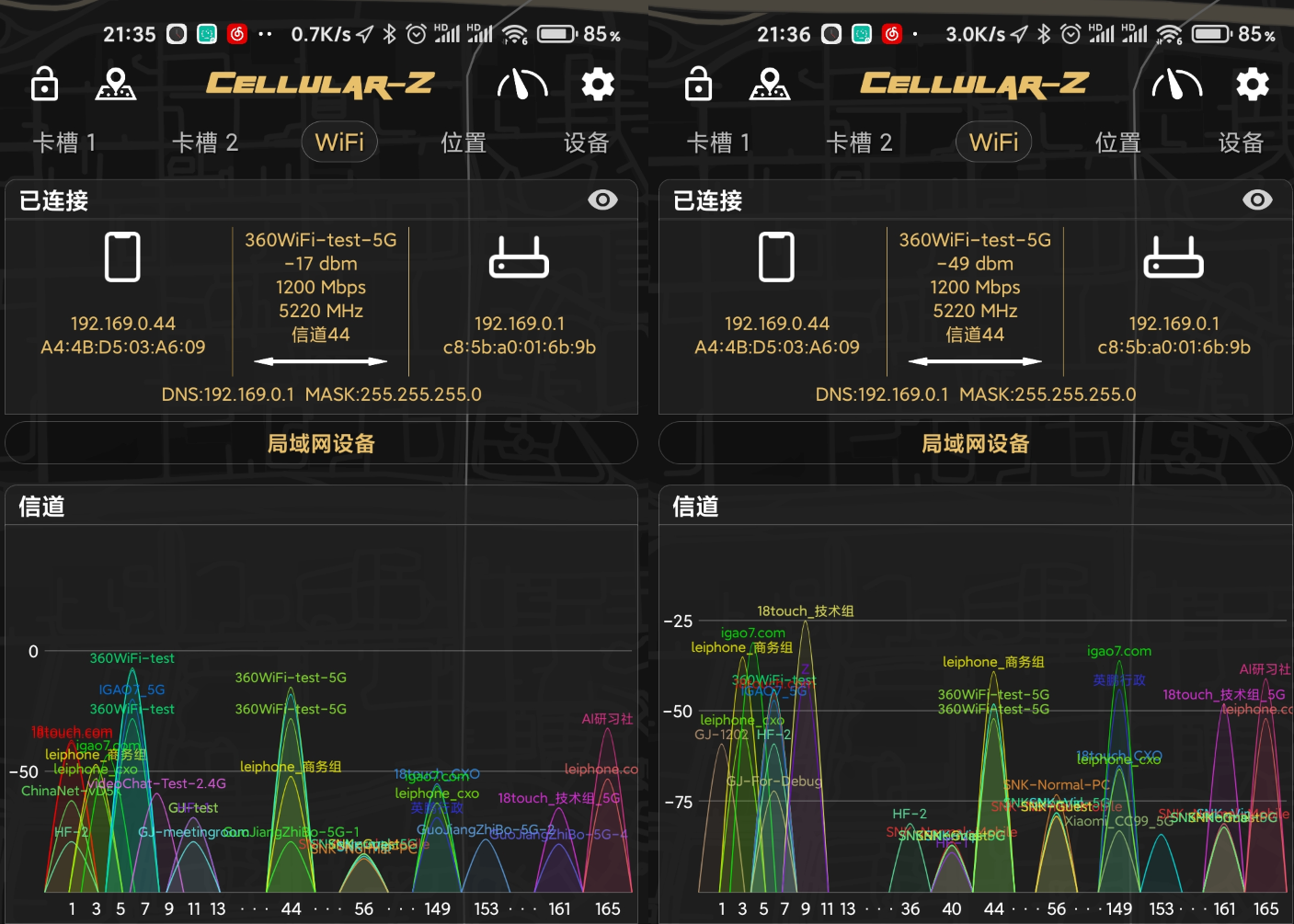The height and width of the screenshot is (924, 1294).
Task: Open the 位置 tab in right screenshot
Action: [x=1118, y=143]
